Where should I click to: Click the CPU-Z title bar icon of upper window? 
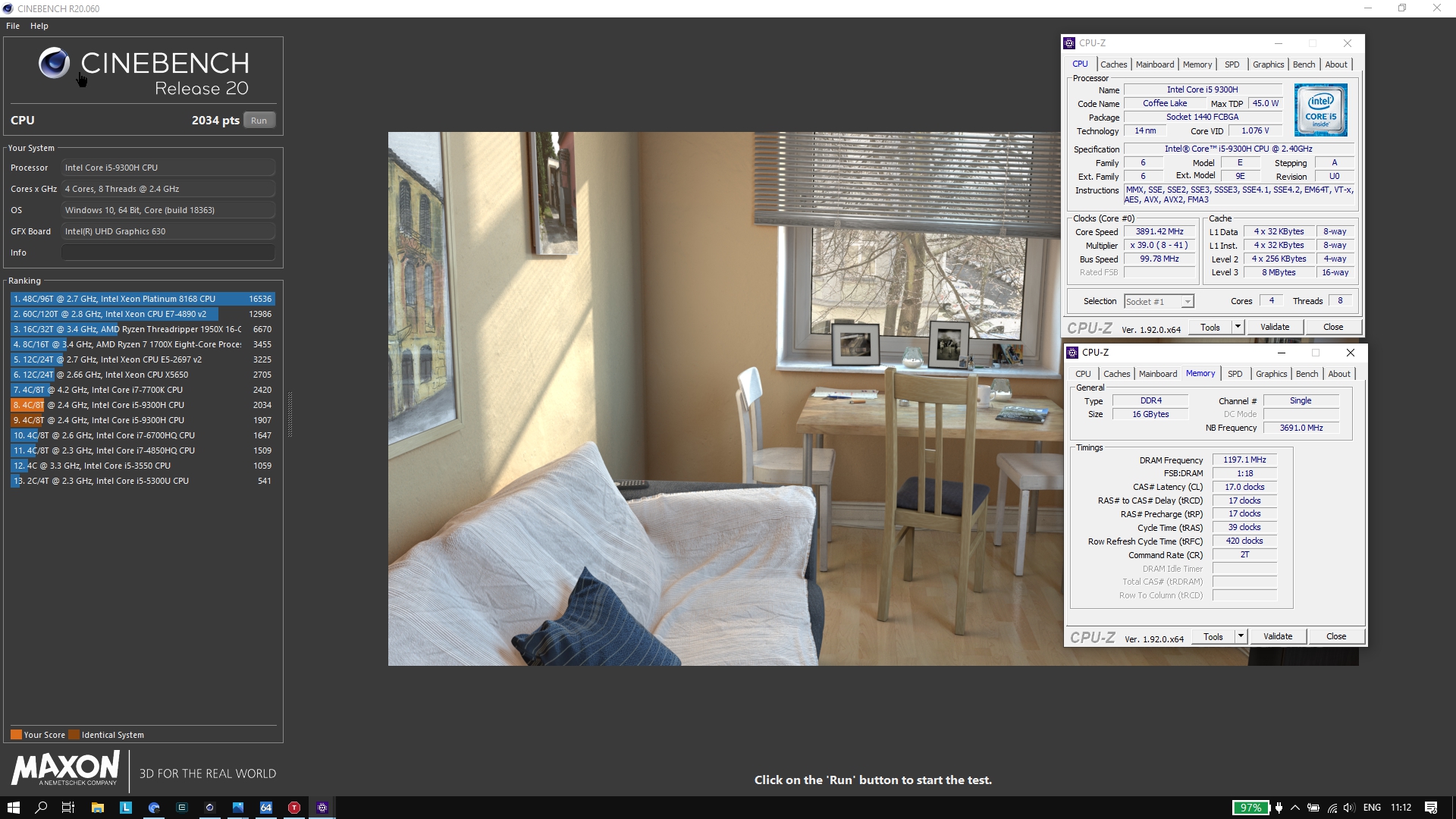[x=1069, y=43]
